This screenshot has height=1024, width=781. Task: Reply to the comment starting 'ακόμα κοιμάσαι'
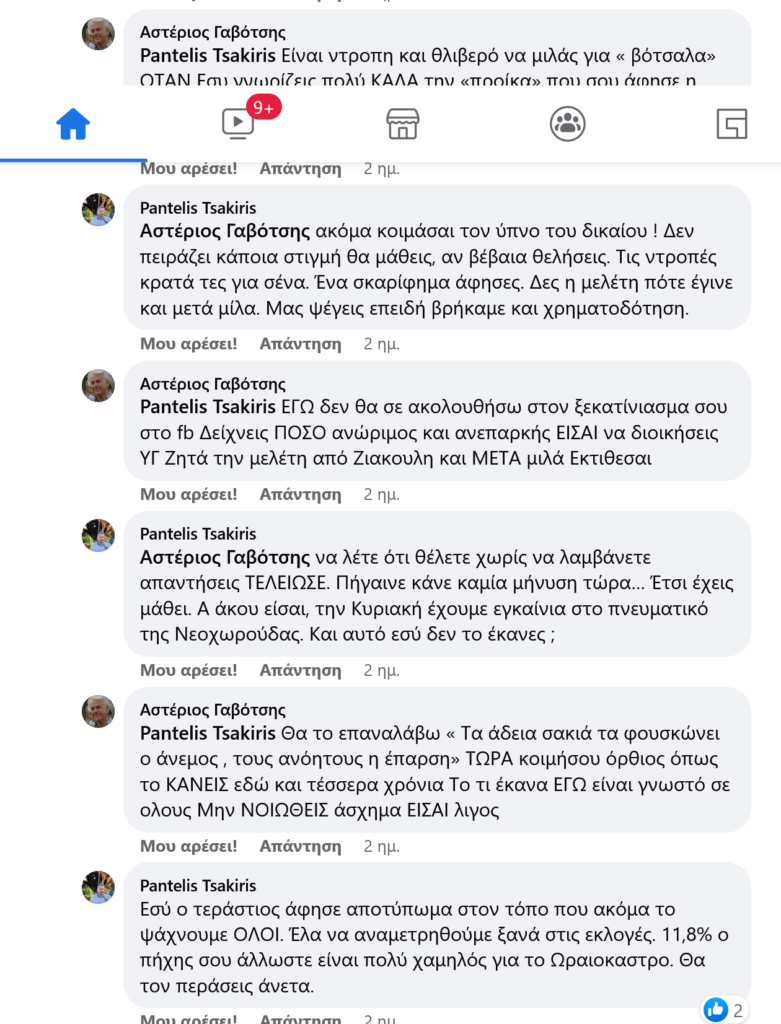300,343
